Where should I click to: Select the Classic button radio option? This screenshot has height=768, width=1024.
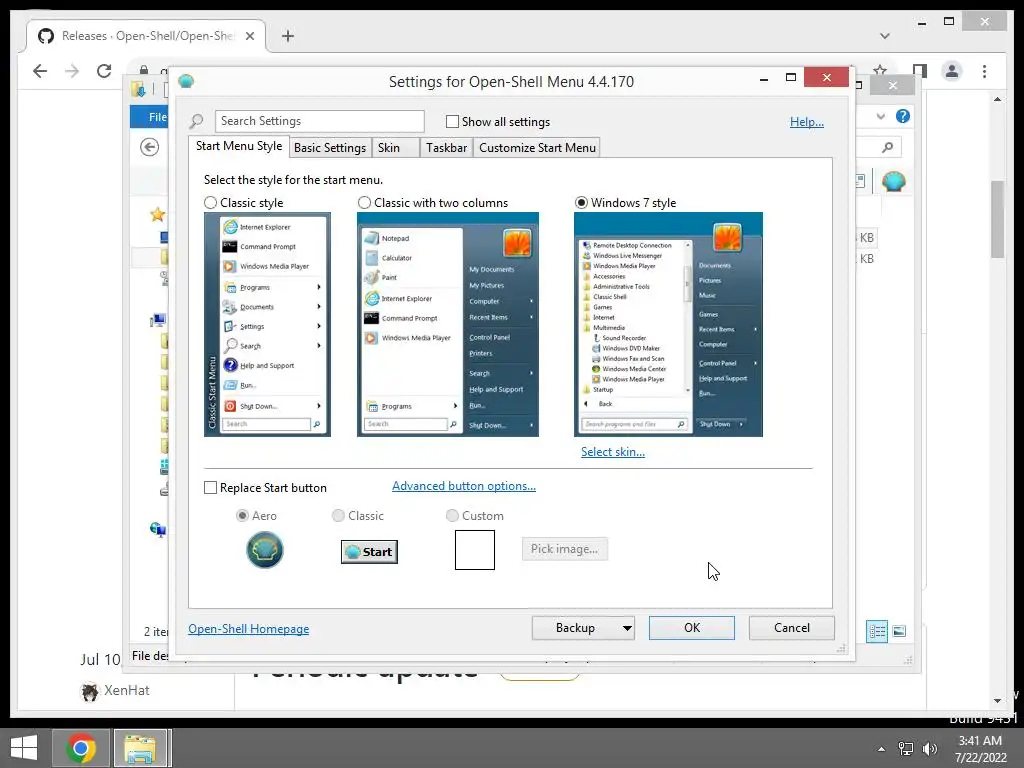[x=338, y=516]
